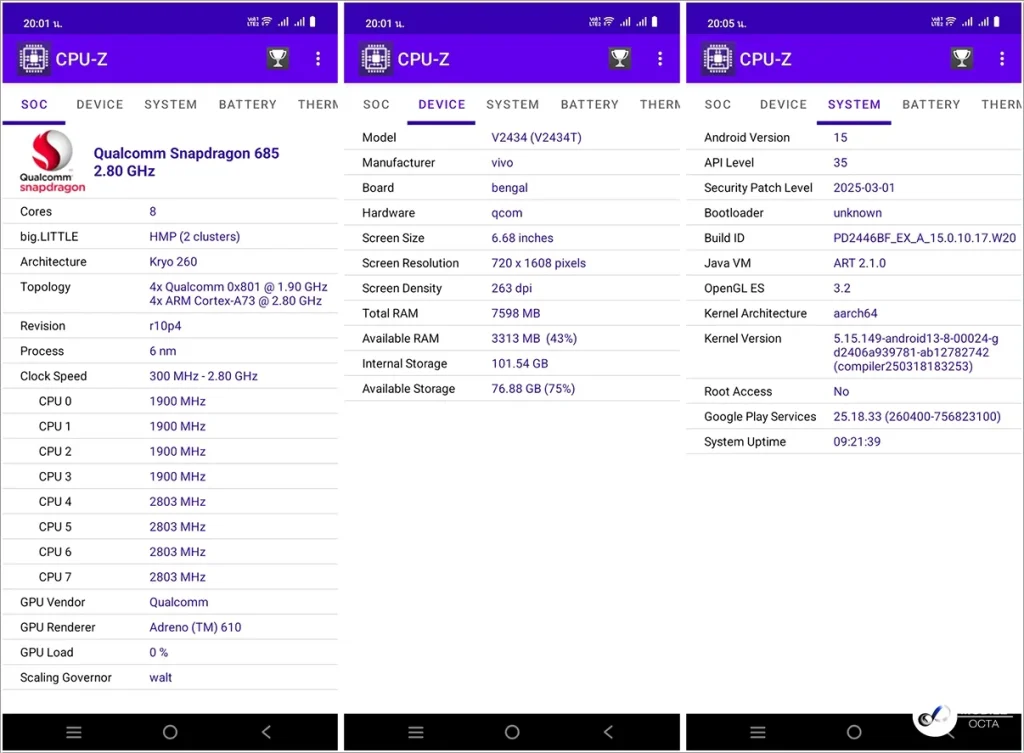Tap back button in middle screen
This screenshot has width=1024, height=753.
[609, 732]
